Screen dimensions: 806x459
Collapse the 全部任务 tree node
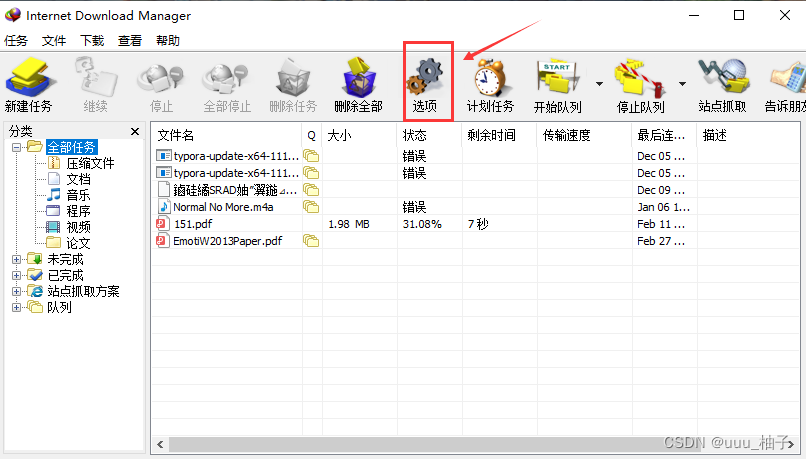[x=16, y=148]
